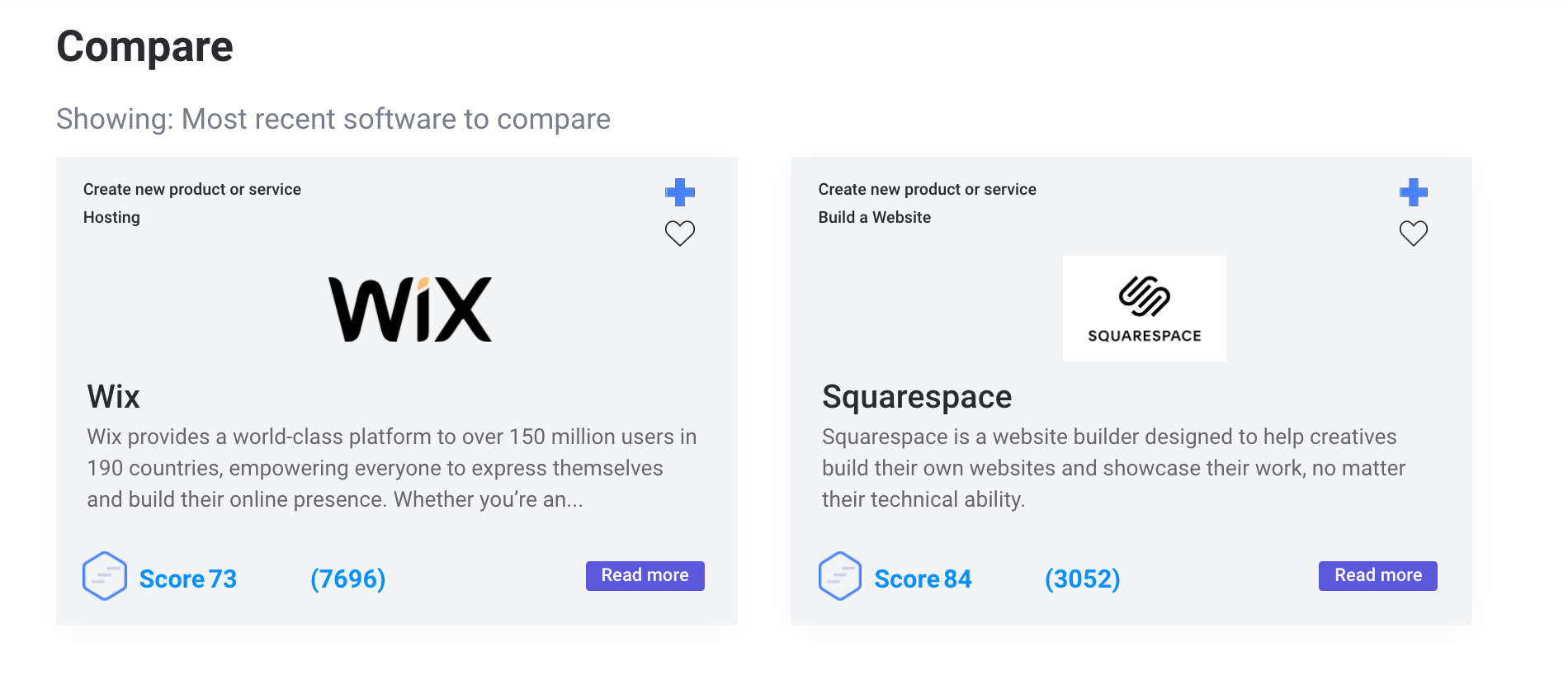Screen dimensions: 1568x685
Task: Click the blue plus icon on Squarespace card
Action: coord(1414,192)
